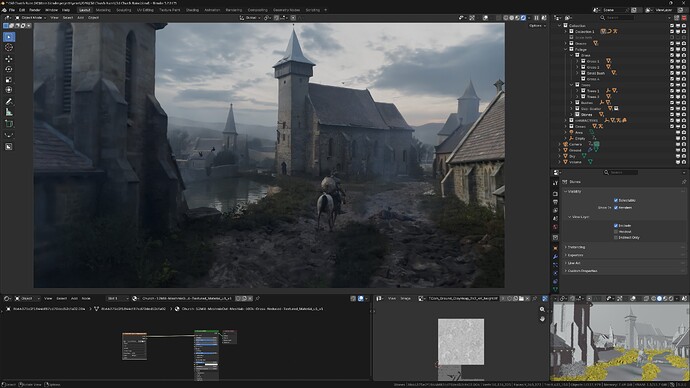This screenshot has height=388, width=690.
Task: Click the zoom magnifier in image editor
Action: point(542,309)
